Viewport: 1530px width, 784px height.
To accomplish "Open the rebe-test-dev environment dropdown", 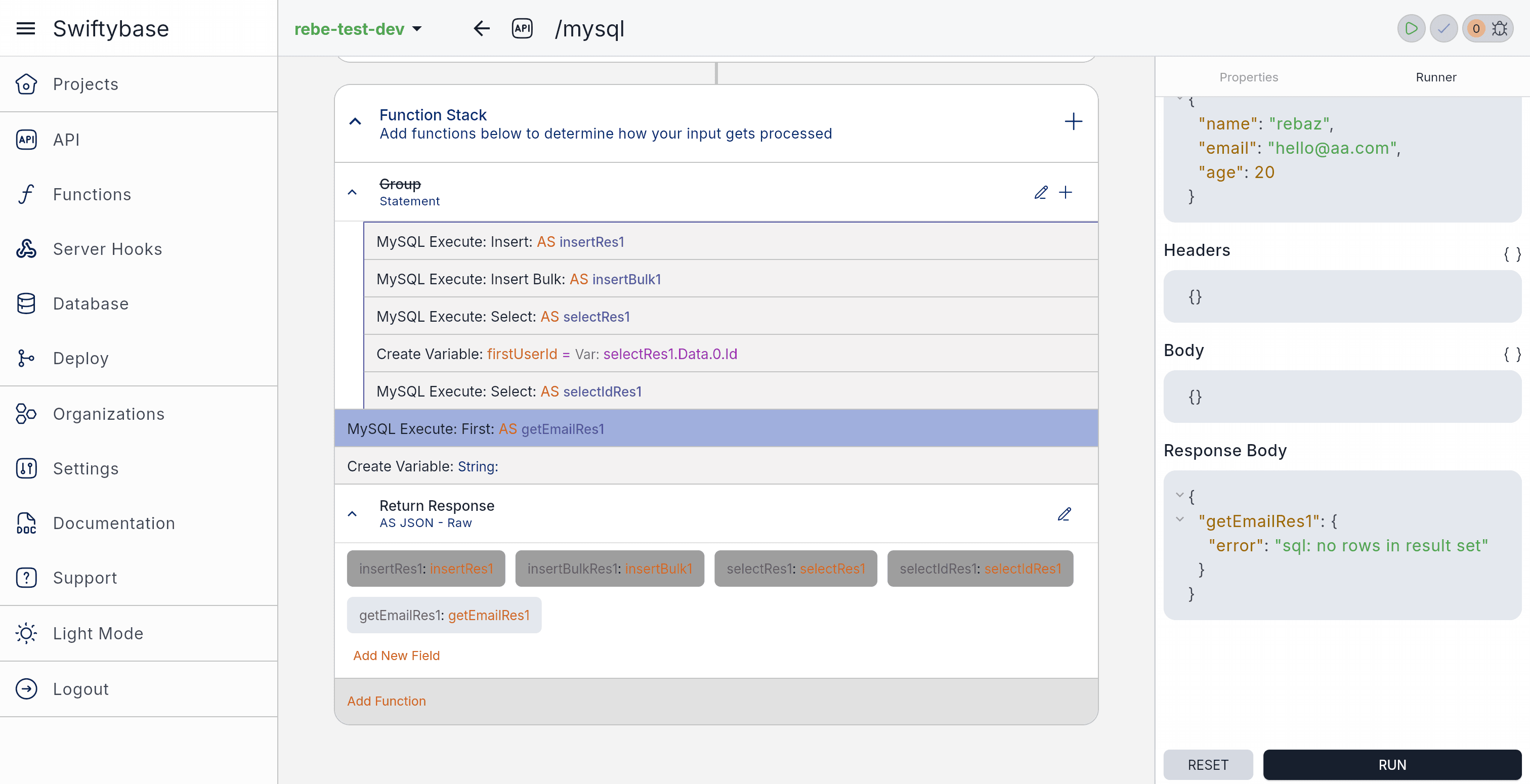I will click(358, 28).
